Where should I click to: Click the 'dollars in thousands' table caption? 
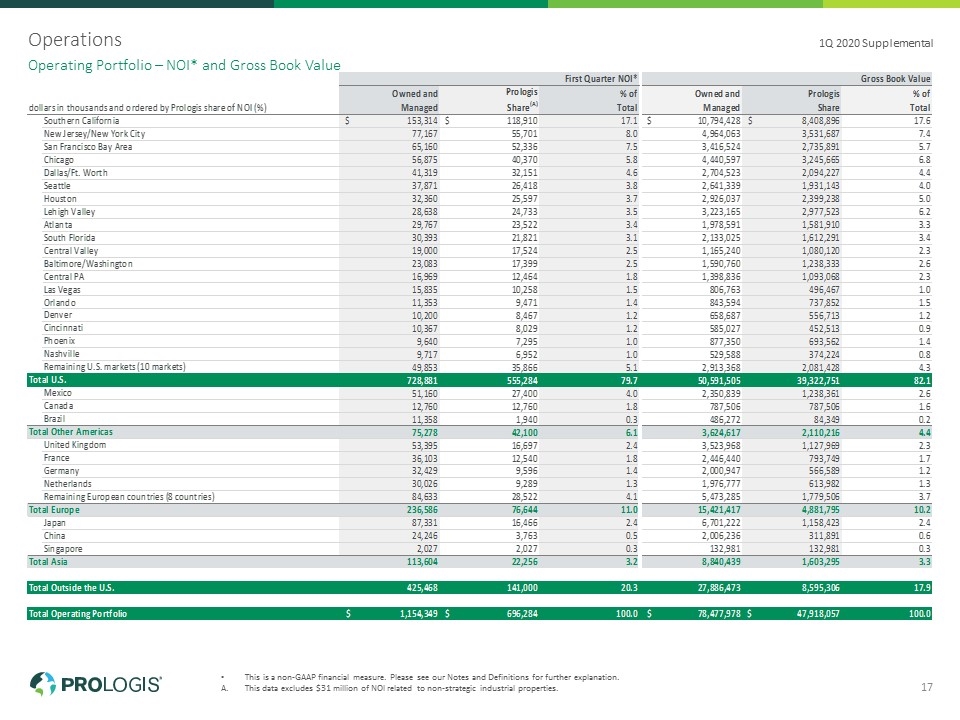coord(148,108)
